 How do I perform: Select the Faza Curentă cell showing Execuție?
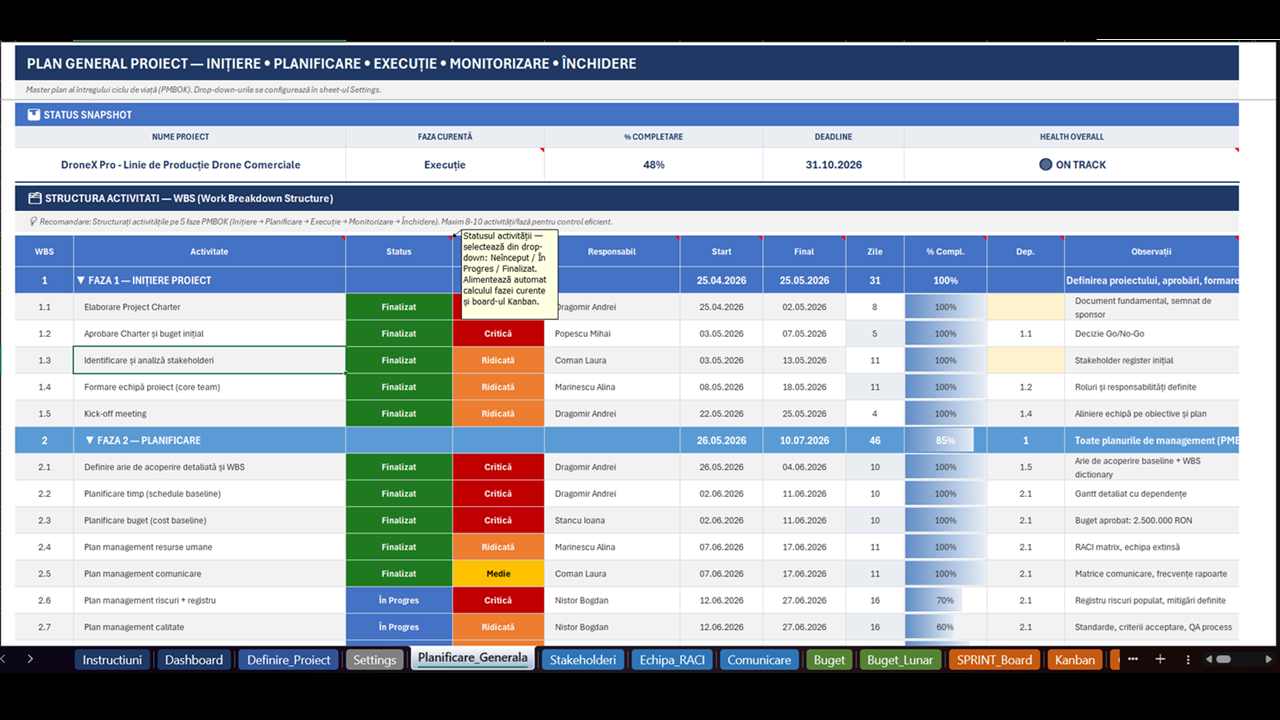click(445, 165)
